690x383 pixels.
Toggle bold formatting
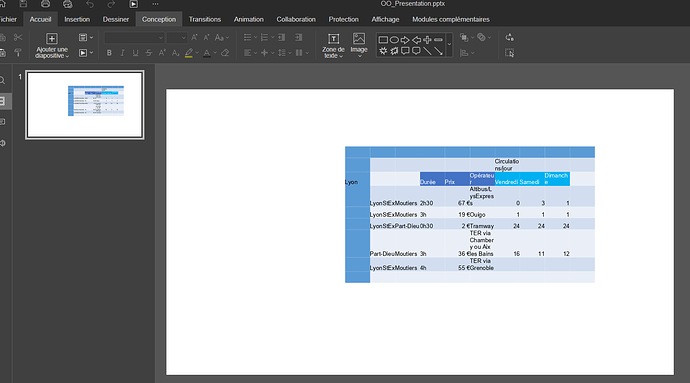pos(109,53)
